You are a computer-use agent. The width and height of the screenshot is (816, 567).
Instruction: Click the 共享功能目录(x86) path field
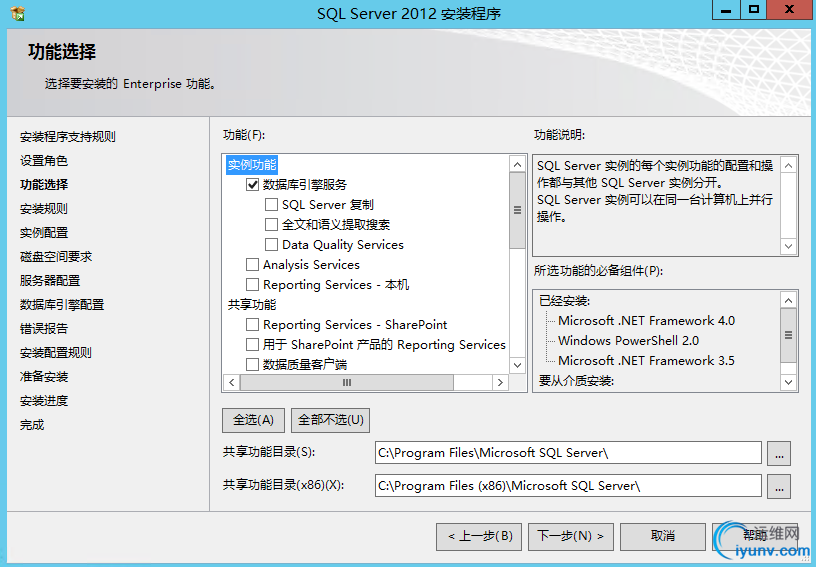pyautogui.click(x=568, y=486)
